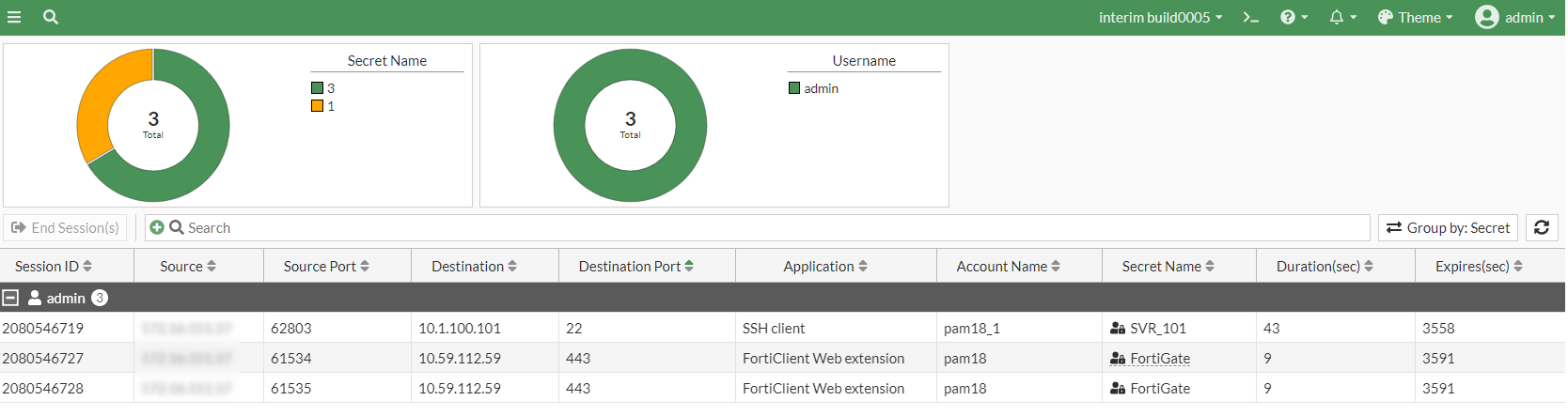Click Group by: Secret button
1568x416 pixels.
pyautogui.click(x=1449, y=227)
